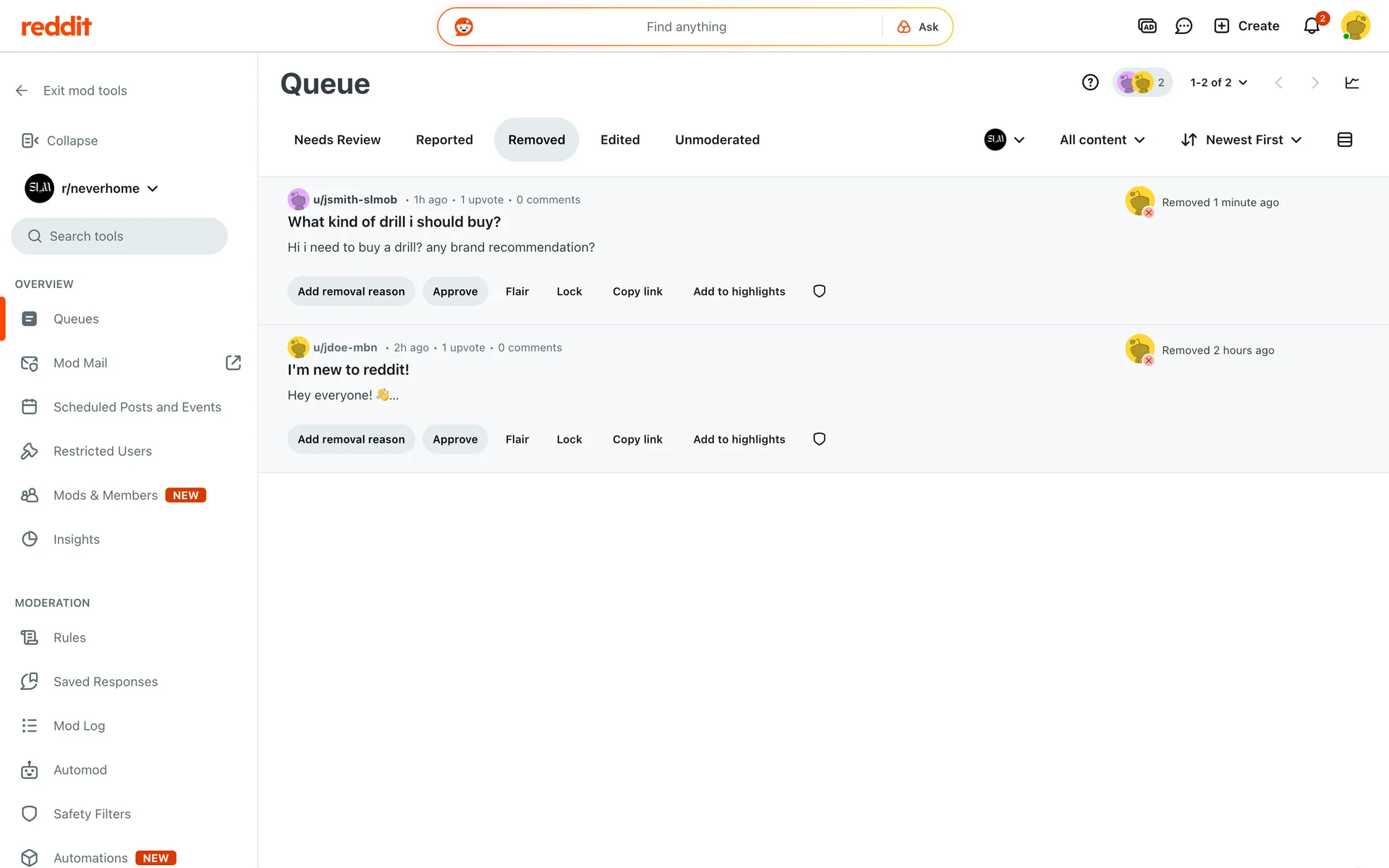Open the queue insights chart icon
The image size is (1389, 868).
pos(1351,82)
